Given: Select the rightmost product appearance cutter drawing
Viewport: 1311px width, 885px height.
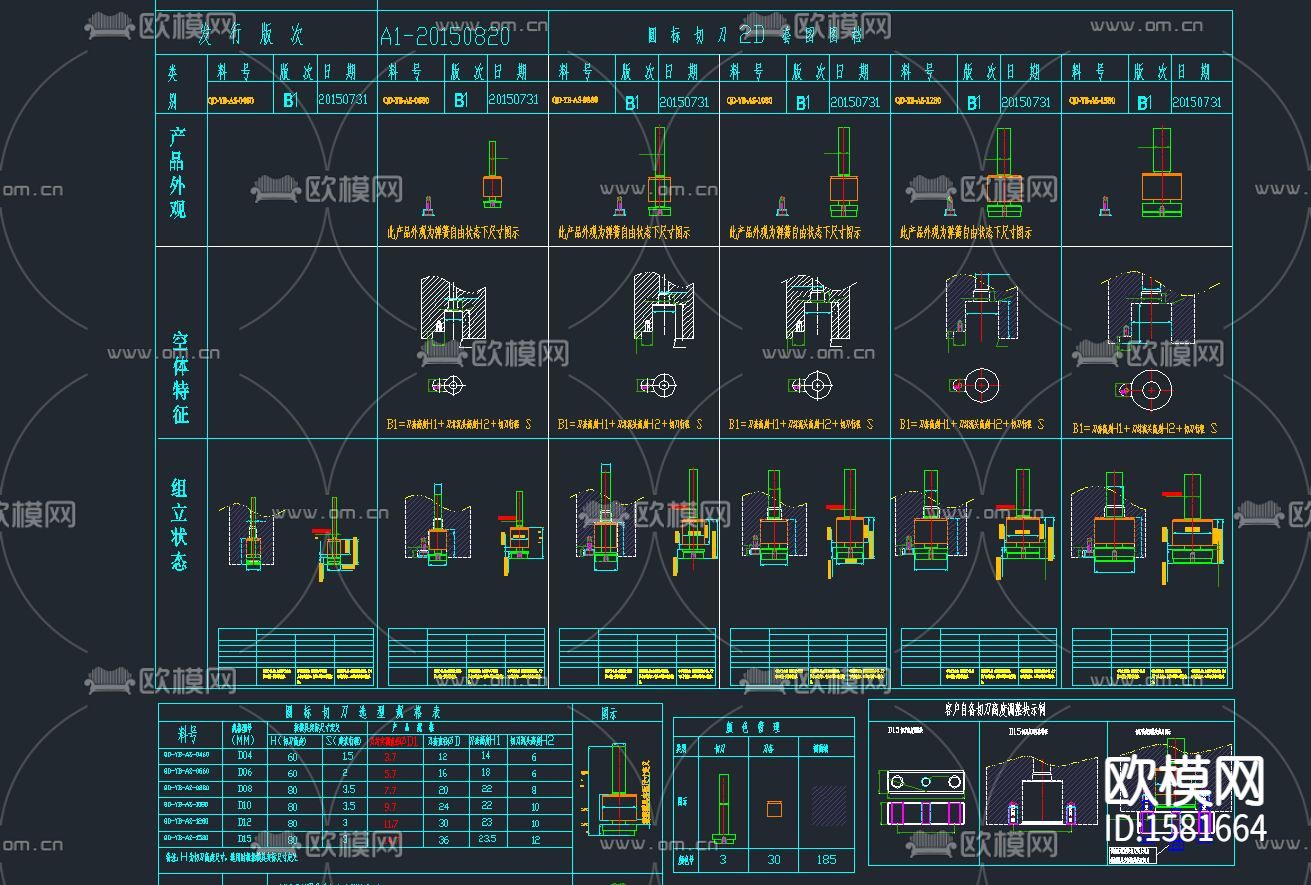Looking at the screenshot, I should point(1160,177).
